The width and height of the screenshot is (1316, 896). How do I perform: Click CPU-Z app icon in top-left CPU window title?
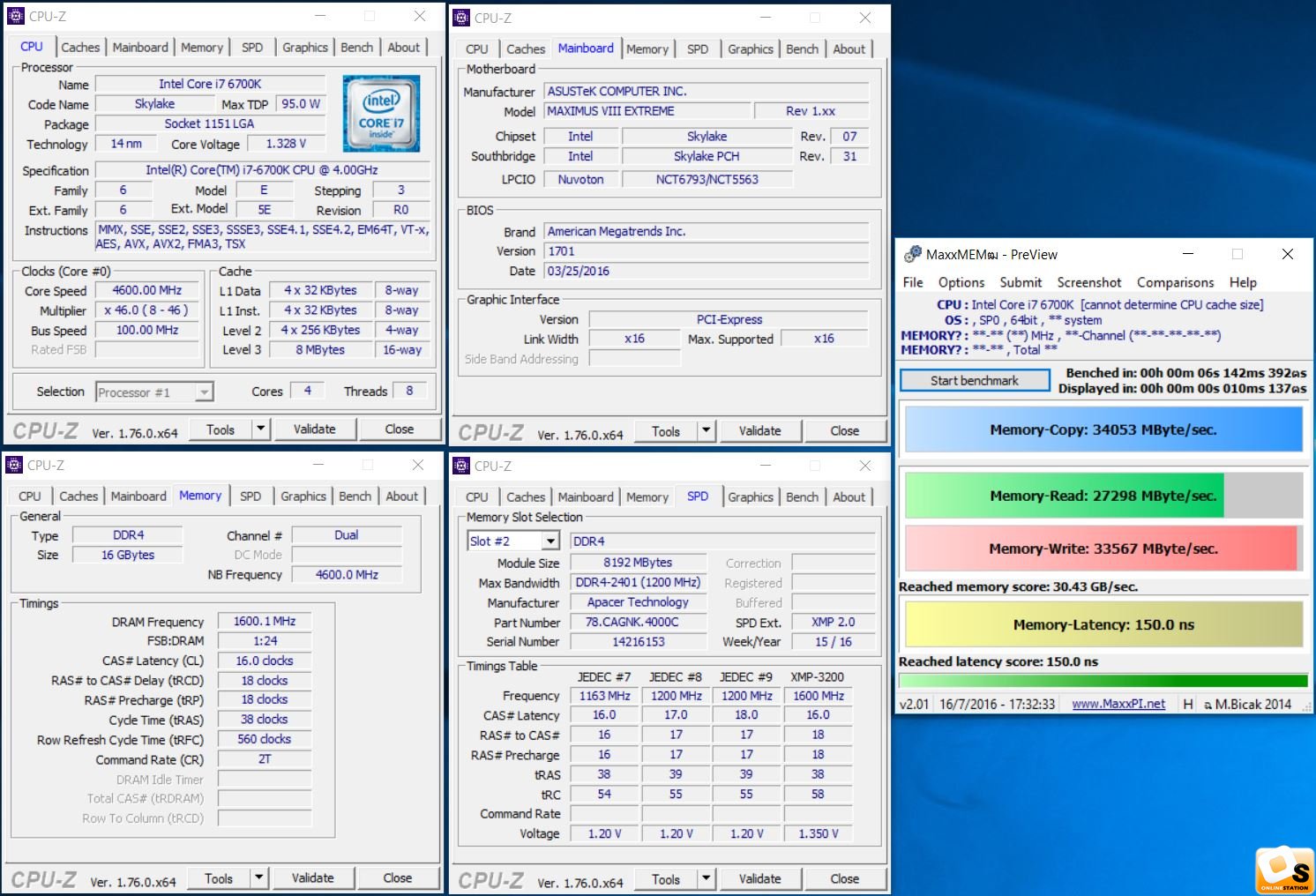point(16,16)
